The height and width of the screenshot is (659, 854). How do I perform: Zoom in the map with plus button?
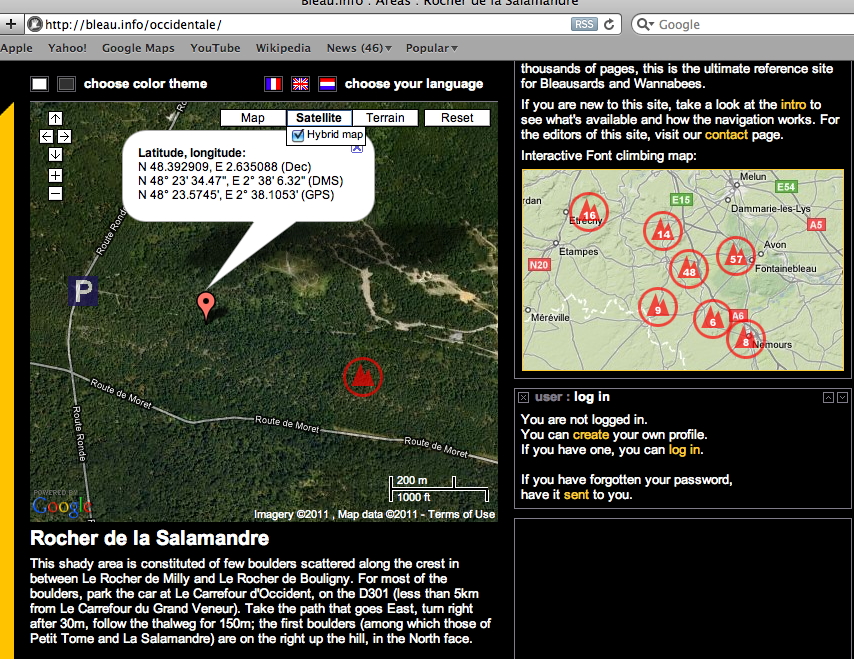(55, 175)
